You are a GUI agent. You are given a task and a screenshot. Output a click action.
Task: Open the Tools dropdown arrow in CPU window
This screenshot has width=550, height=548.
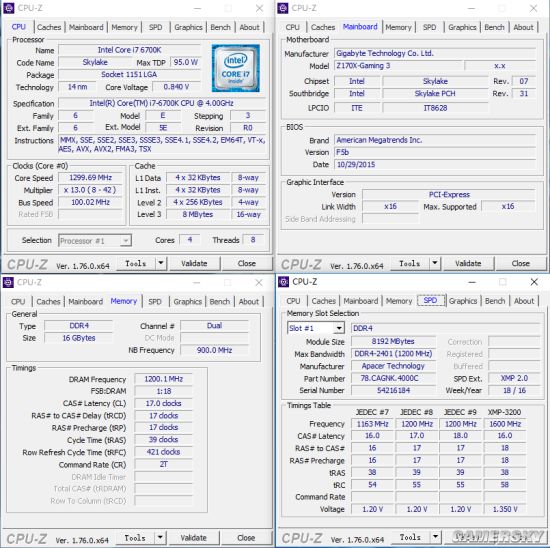pos(161,263)
